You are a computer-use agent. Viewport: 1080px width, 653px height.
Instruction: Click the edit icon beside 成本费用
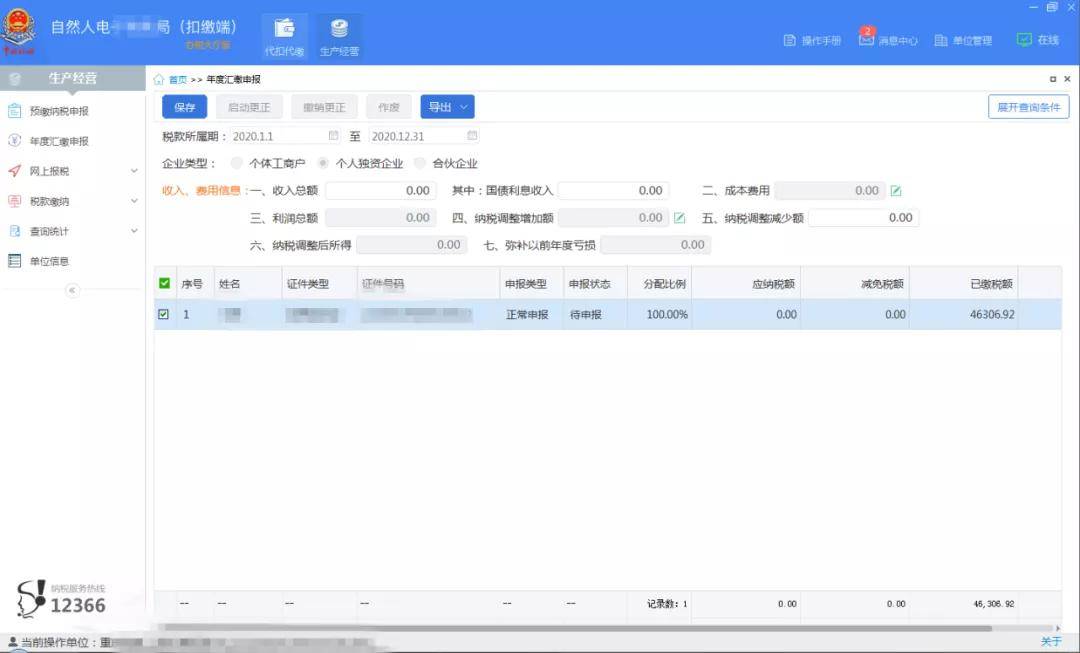(895, 191)
